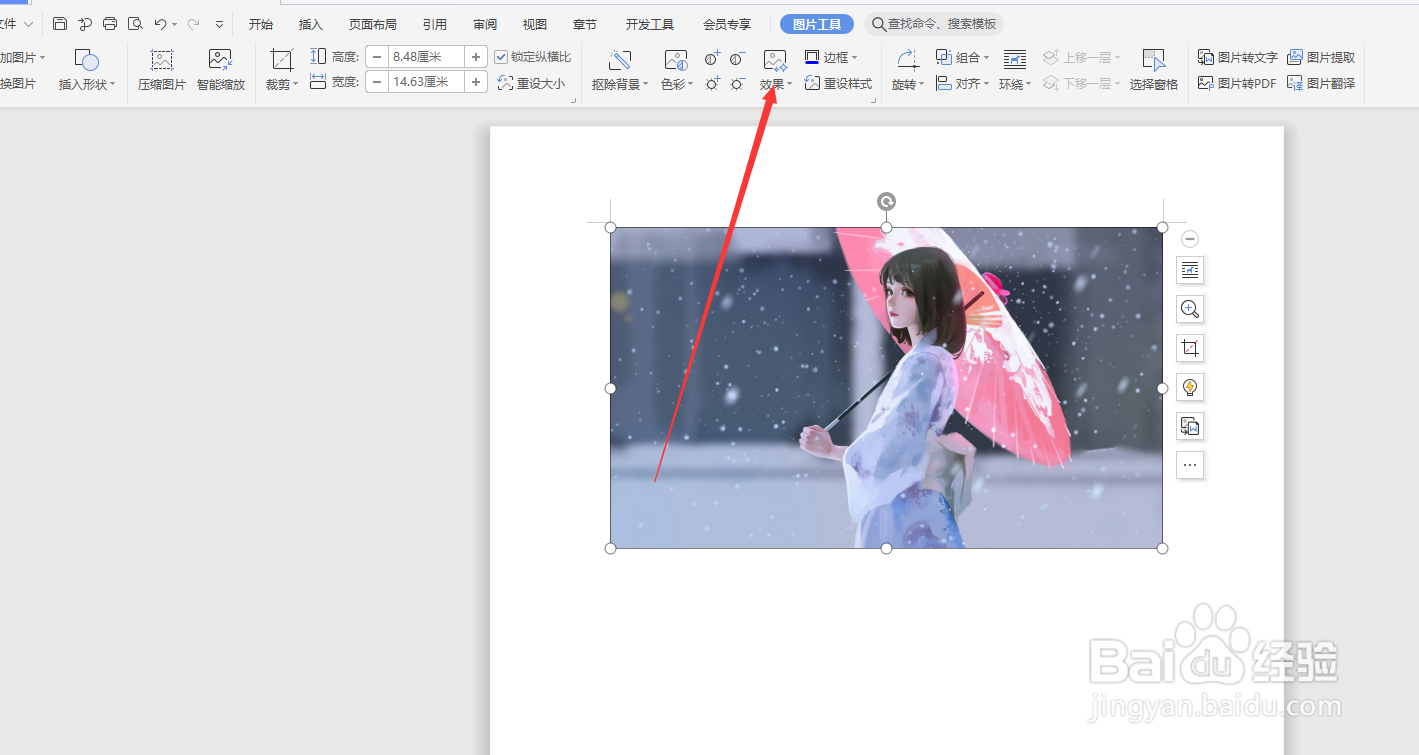
Task: Click 图片转PDF button
Action: [x=1238, y=84]
